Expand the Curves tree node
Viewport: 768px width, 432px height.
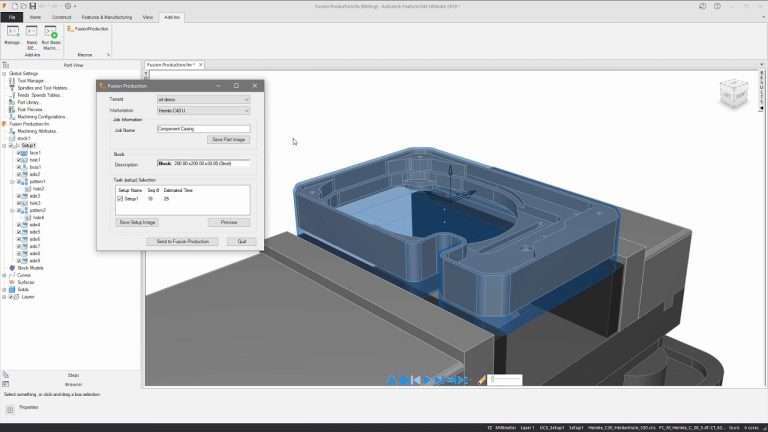click(4, 275)
